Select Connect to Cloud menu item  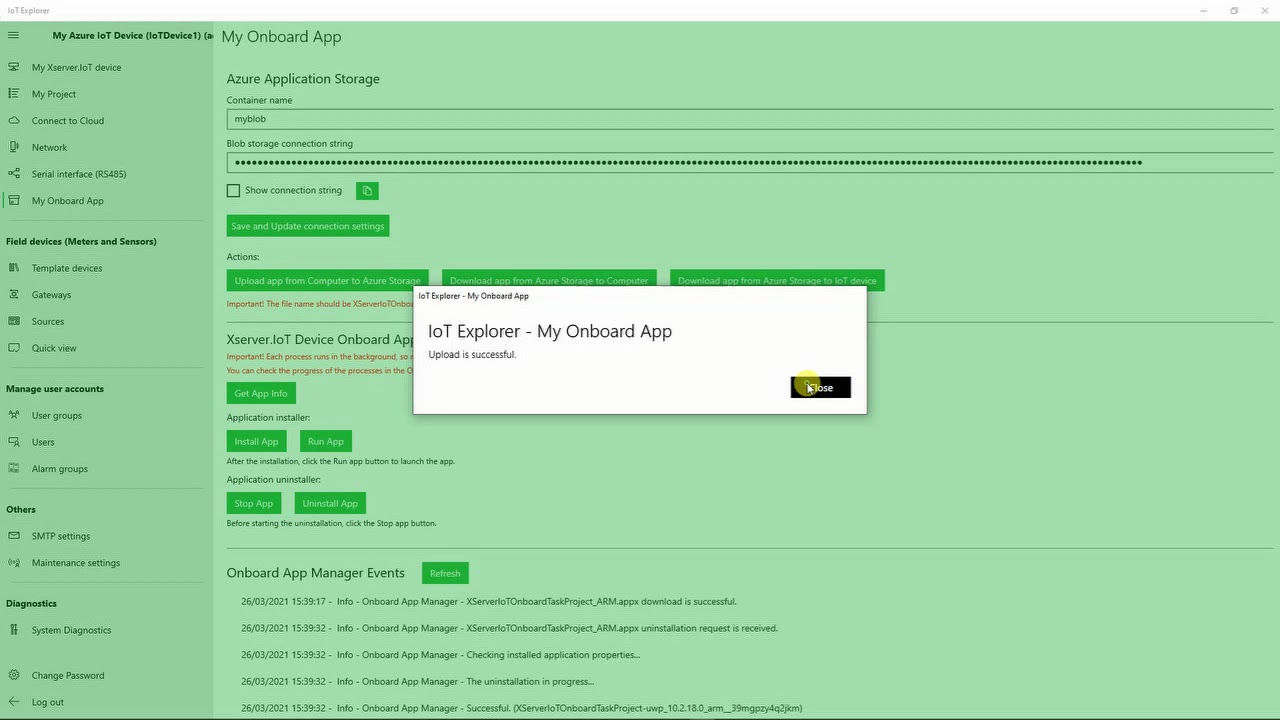[68, 120]
